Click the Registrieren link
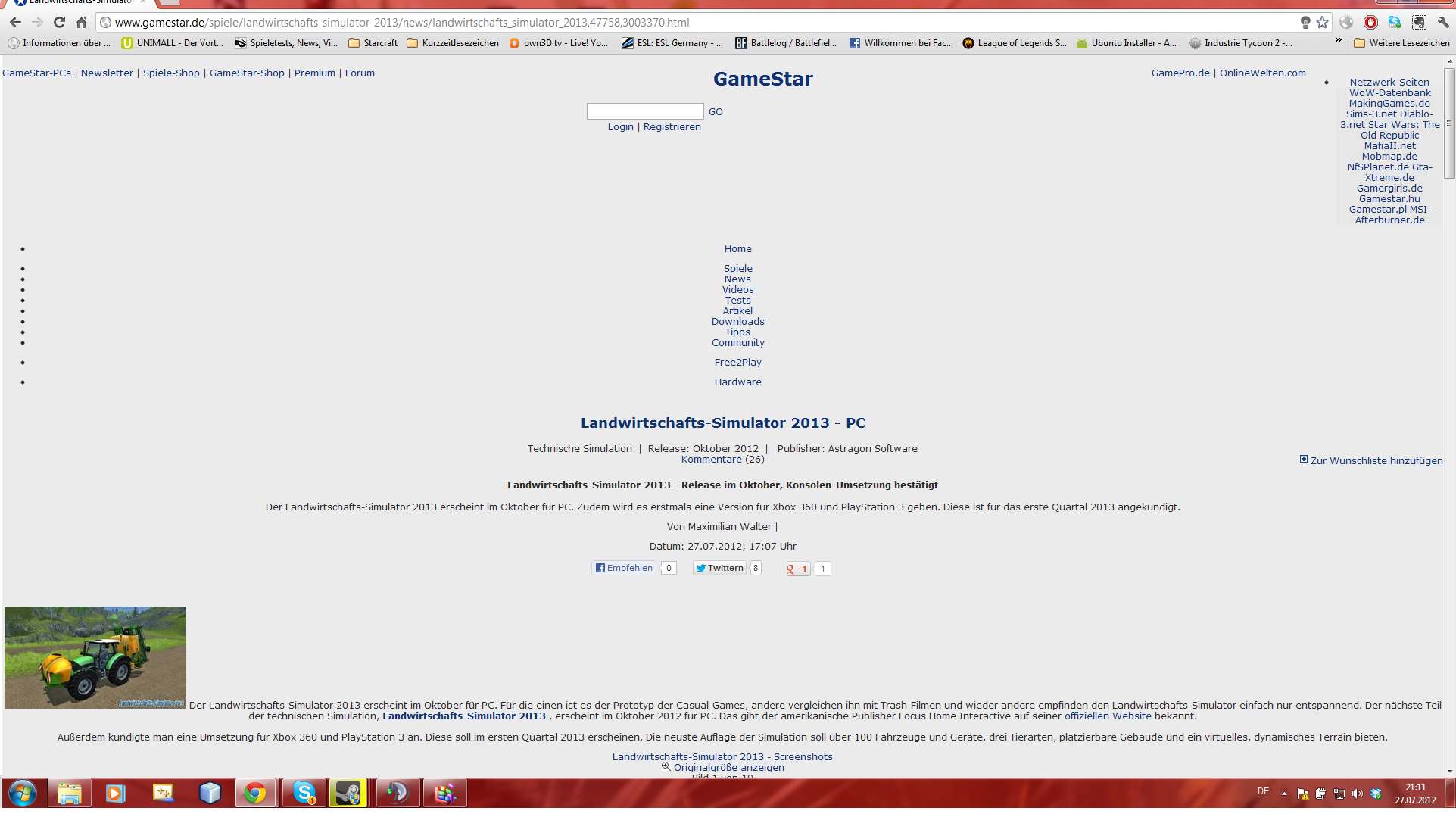This screenshot has width=1456, height=817. pyautogui.click(x=672, y=127)
